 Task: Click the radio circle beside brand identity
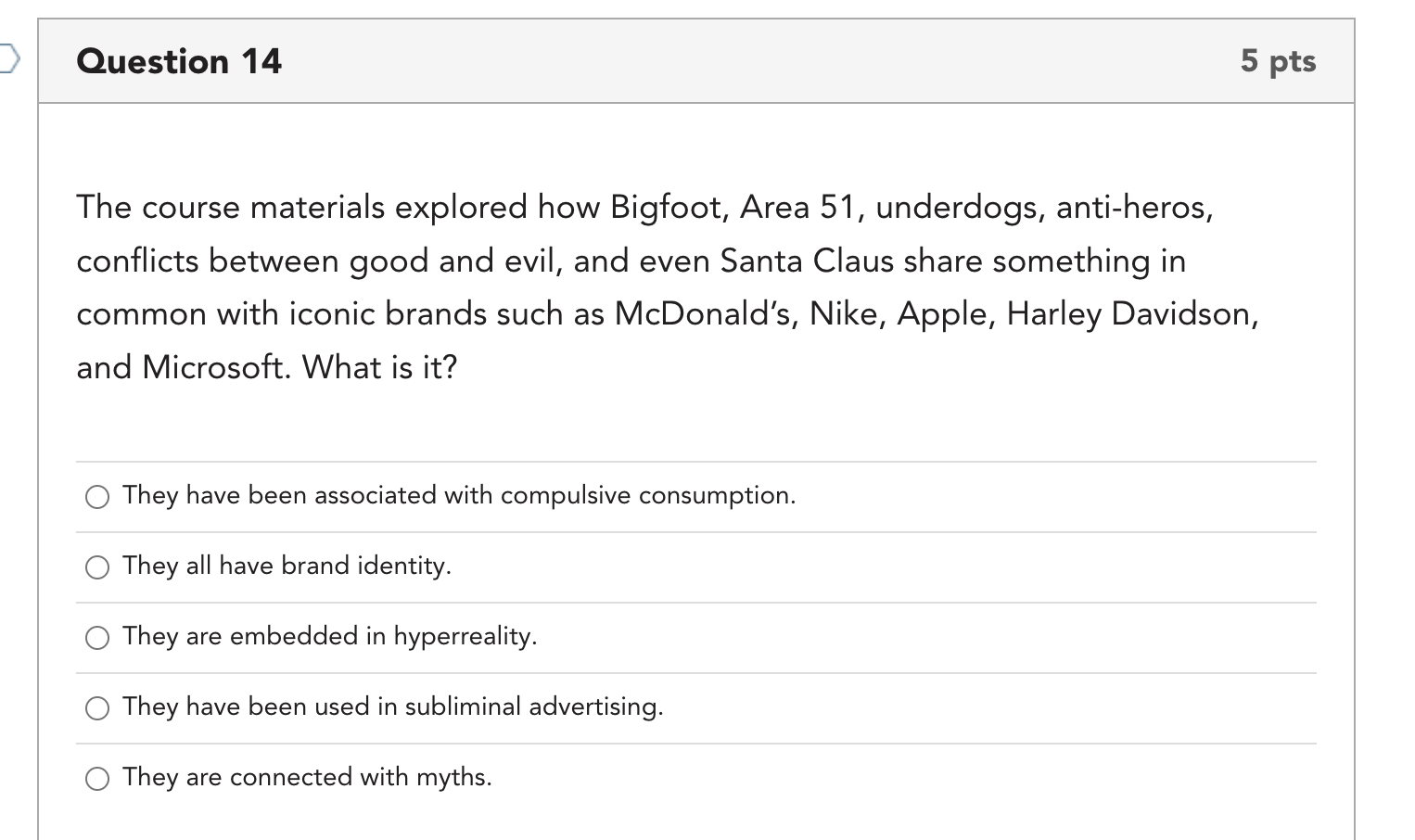tap(97, 567)
